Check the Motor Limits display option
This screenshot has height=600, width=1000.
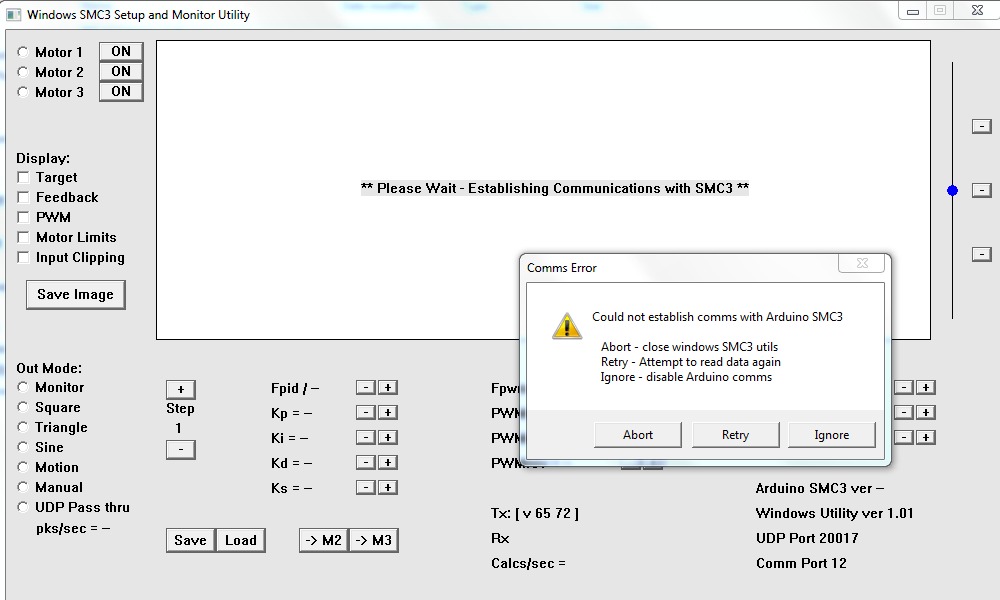pyautogui.click(x=24, y=237)
